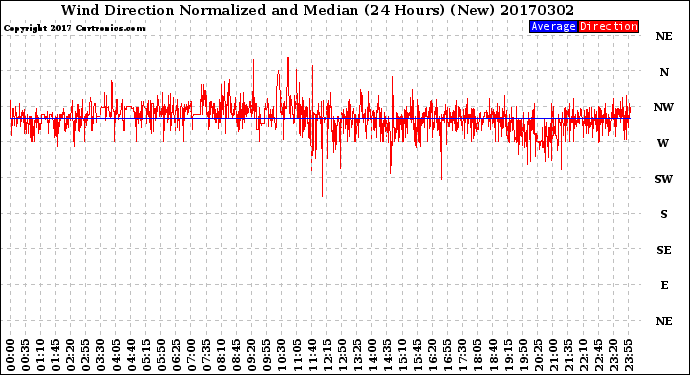This screenshot has height=375, width=690.
Task: Click the 12:15 time axis label
Action: click(x=327, y=355)
